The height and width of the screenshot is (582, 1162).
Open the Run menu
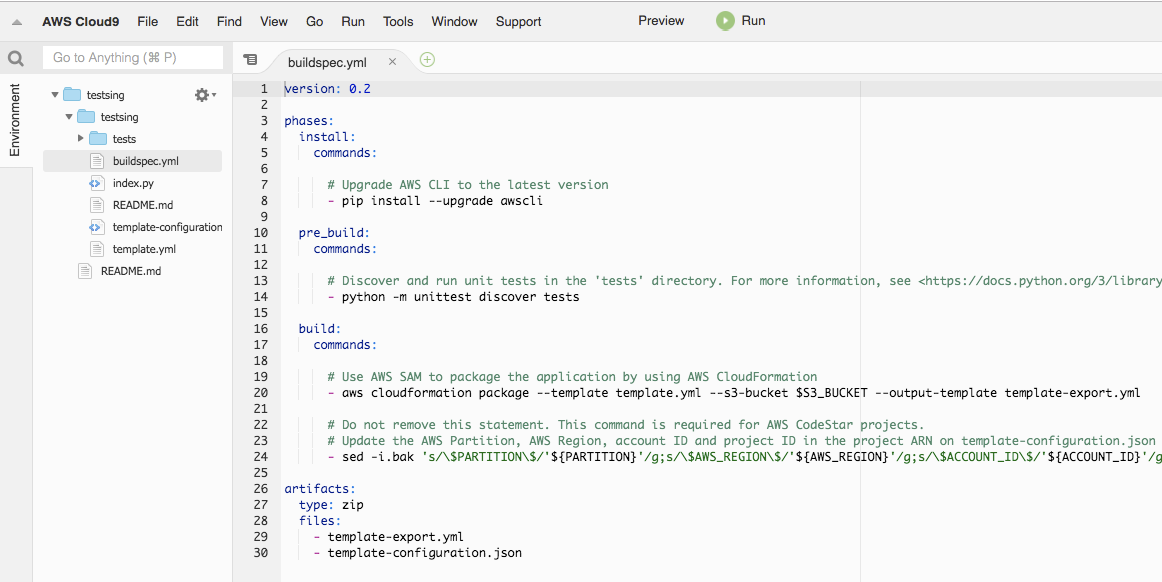pos(353,22)
